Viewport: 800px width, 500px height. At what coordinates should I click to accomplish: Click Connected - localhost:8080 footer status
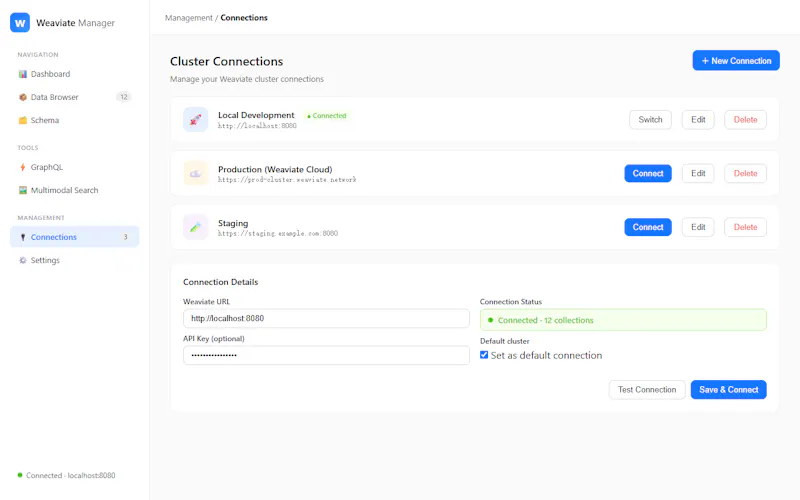(70, 475)
